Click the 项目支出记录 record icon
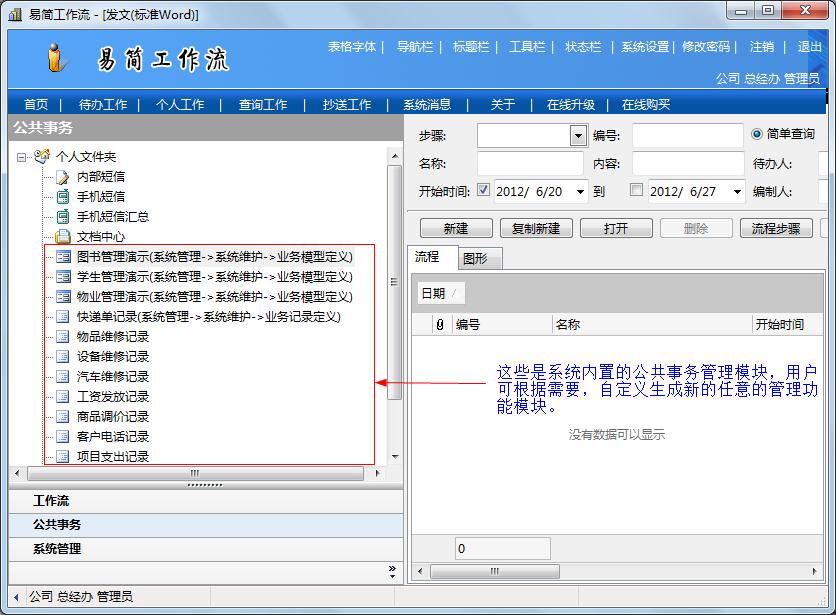This screenshot has width=836, height=615. coord(62,457)
